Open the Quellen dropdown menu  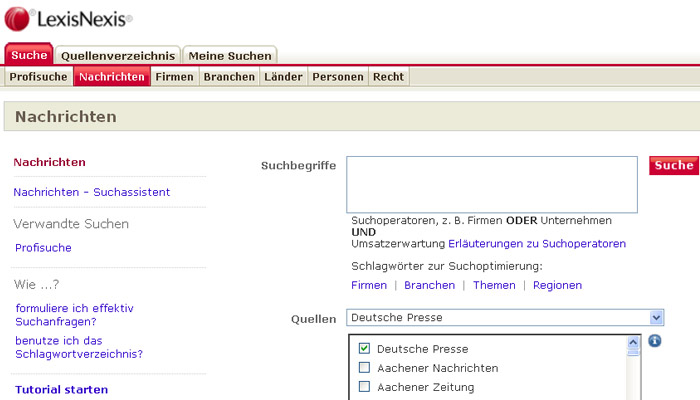656,318
